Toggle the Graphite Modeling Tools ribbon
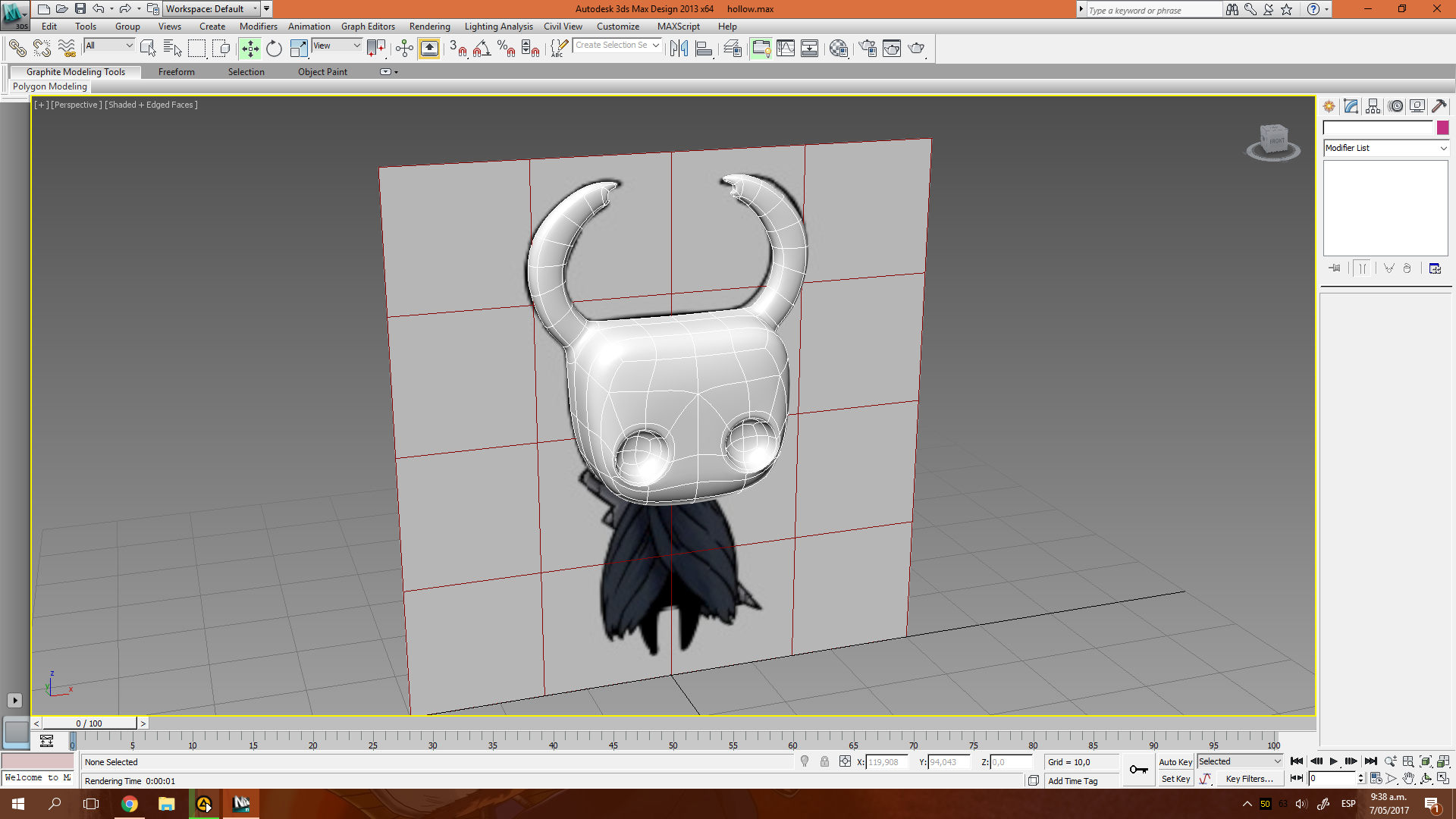This screenshot has height=819, width=1456. pos(761,49)
